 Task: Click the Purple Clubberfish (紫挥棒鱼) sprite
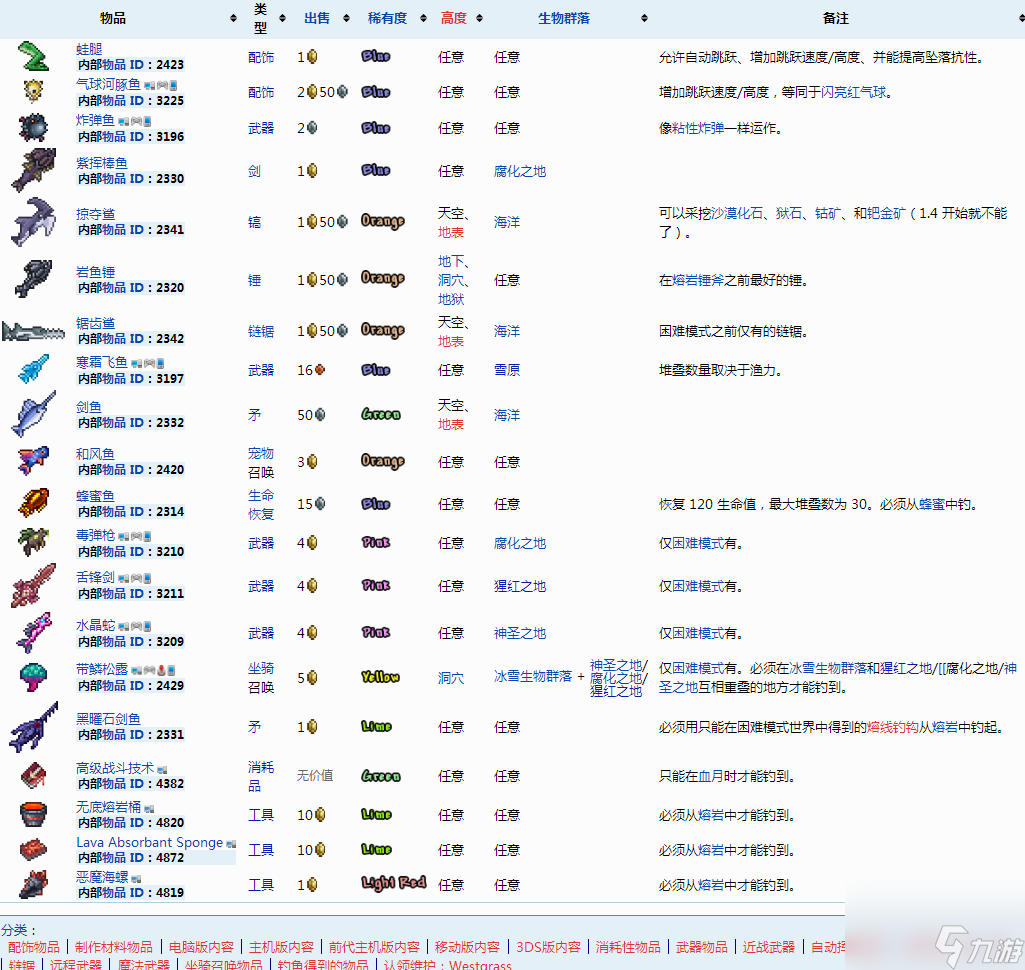tap(33, 170)
